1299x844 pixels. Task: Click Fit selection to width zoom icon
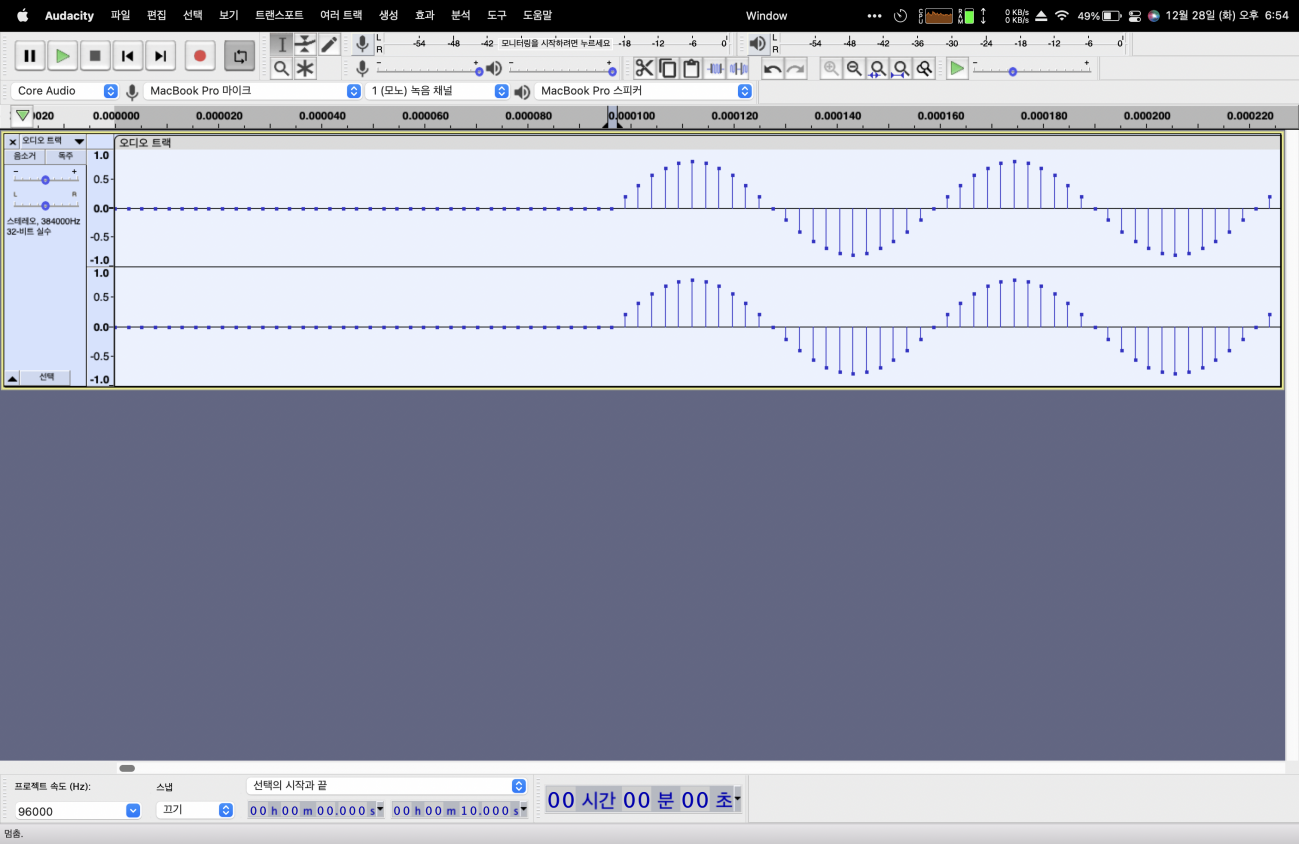point(877,68)
